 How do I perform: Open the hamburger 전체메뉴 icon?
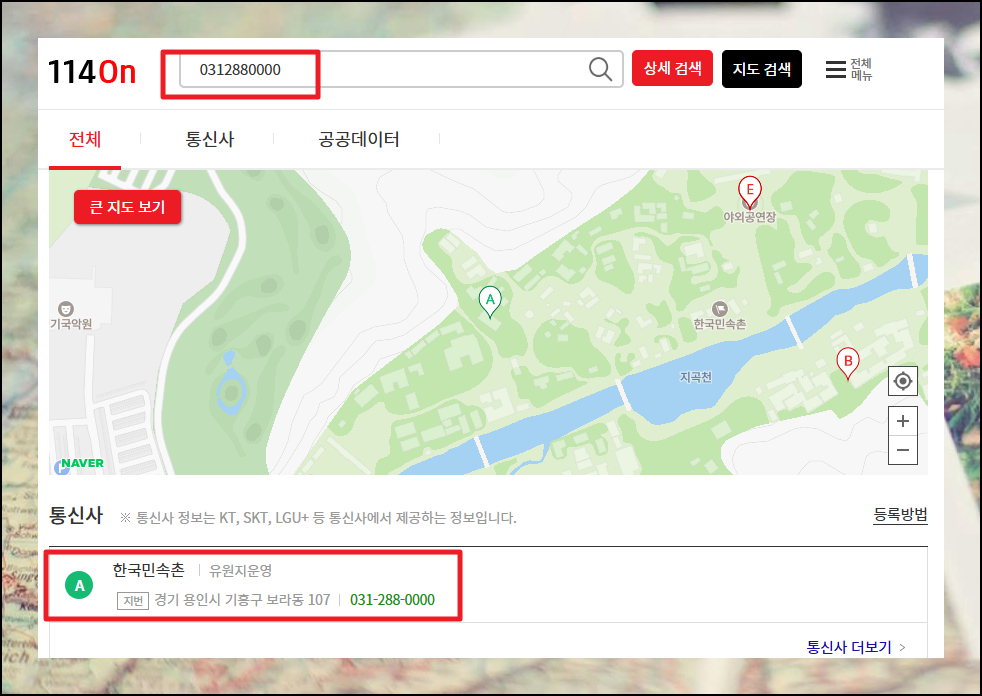[835, 70]
